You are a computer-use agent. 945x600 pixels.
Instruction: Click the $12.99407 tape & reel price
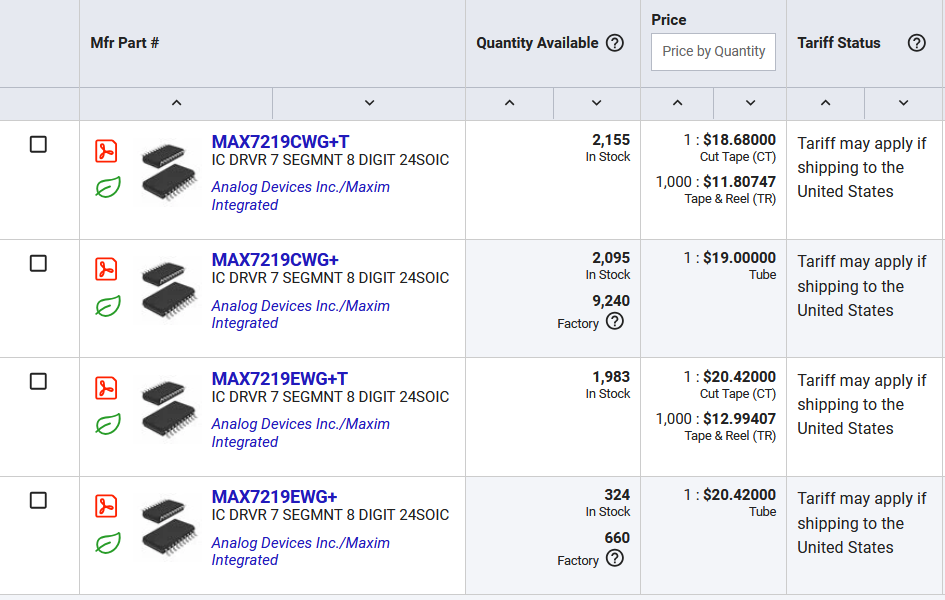[739, 419]
